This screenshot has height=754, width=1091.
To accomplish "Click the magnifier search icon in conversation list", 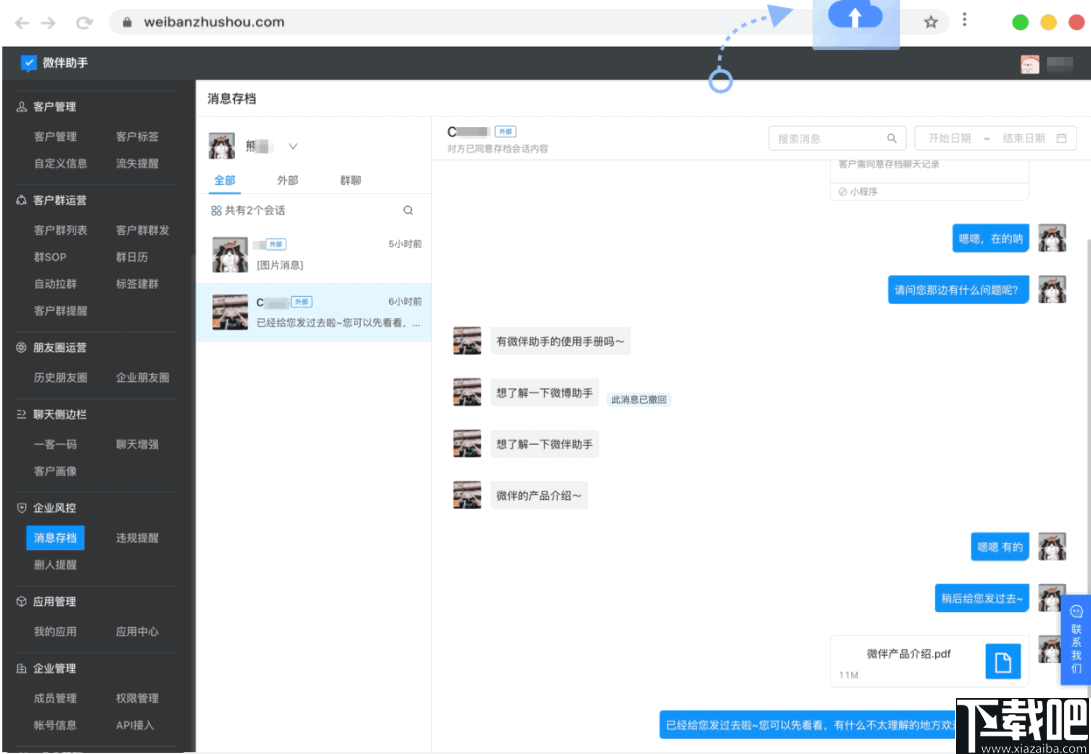I will point(407,210).
